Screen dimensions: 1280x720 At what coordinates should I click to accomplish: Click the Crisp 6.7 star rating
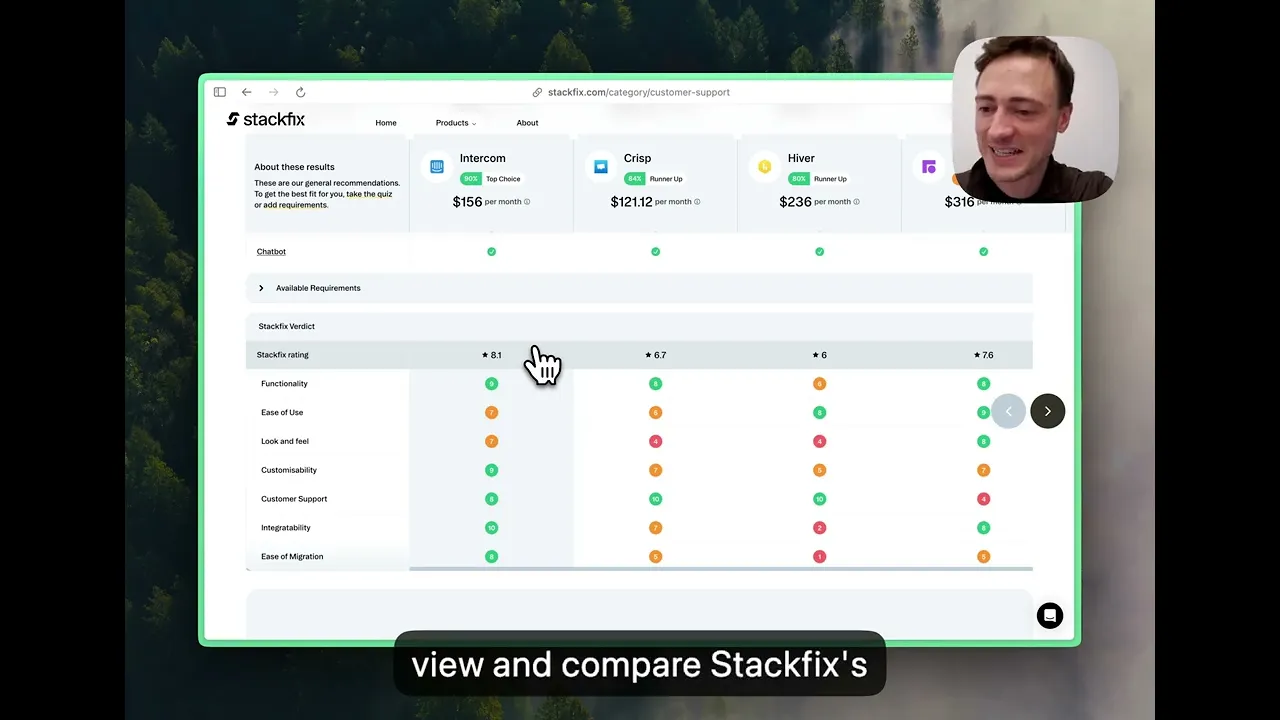click(x=656, y=355)
